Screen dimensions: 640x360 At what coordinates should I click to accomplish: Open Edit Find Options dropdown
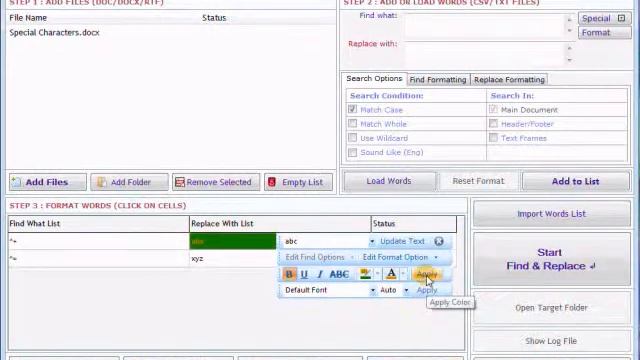tap(319, 258)
